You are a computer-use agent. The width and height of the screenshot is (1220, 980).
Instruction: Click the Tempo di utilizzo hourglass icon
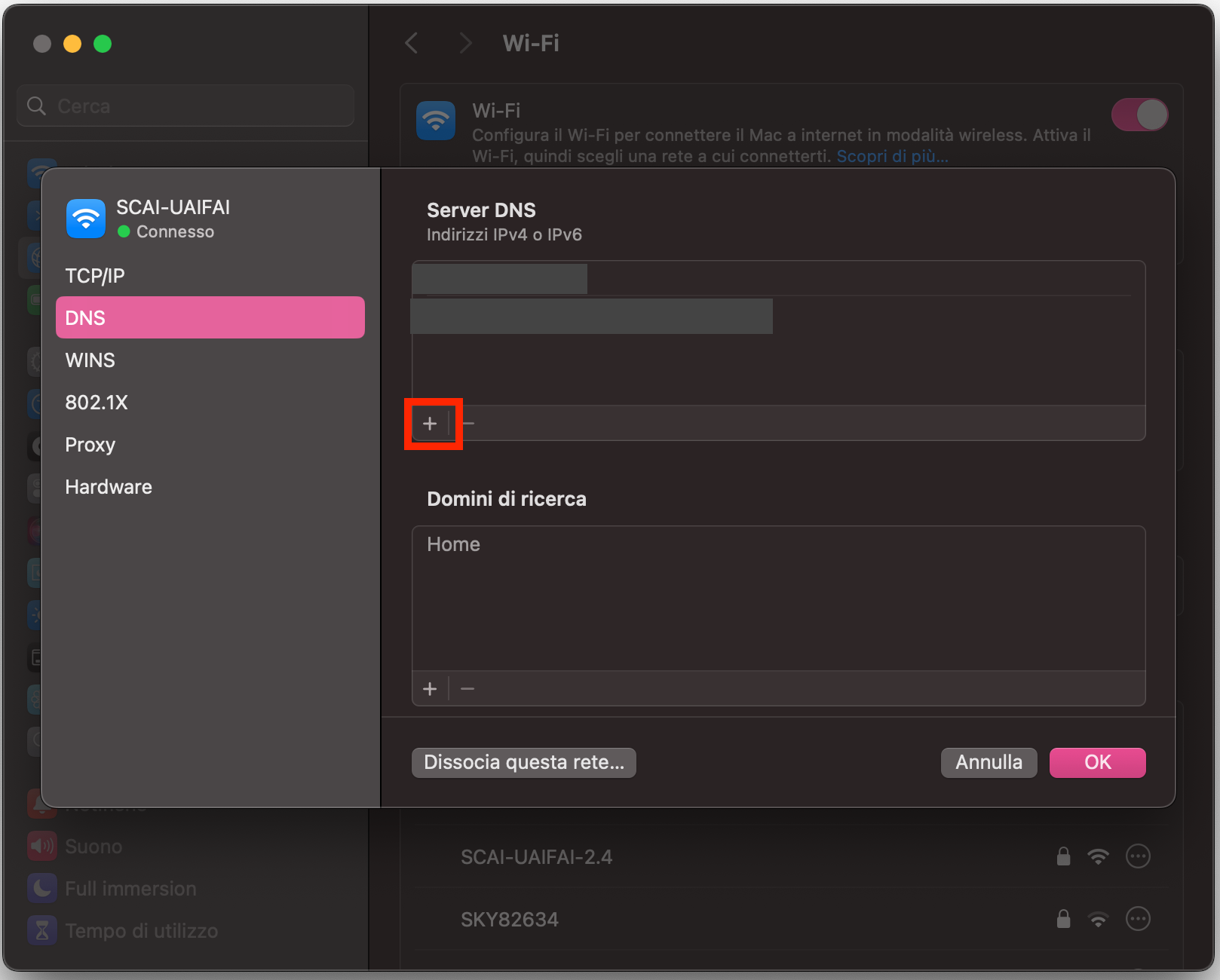point(41,930)
